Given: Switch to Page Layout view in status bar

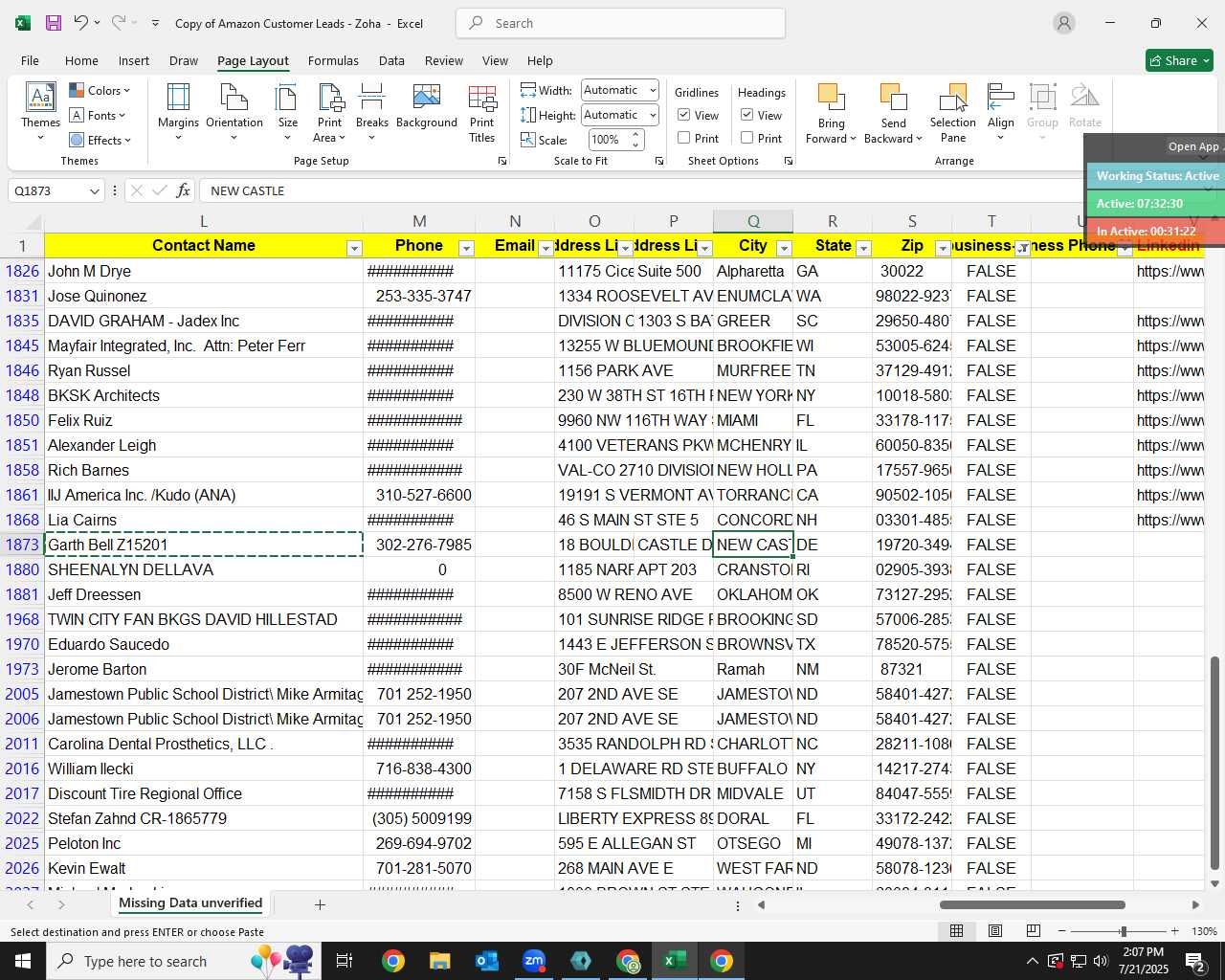Looking at the screenshot, I should pos(995,931).
